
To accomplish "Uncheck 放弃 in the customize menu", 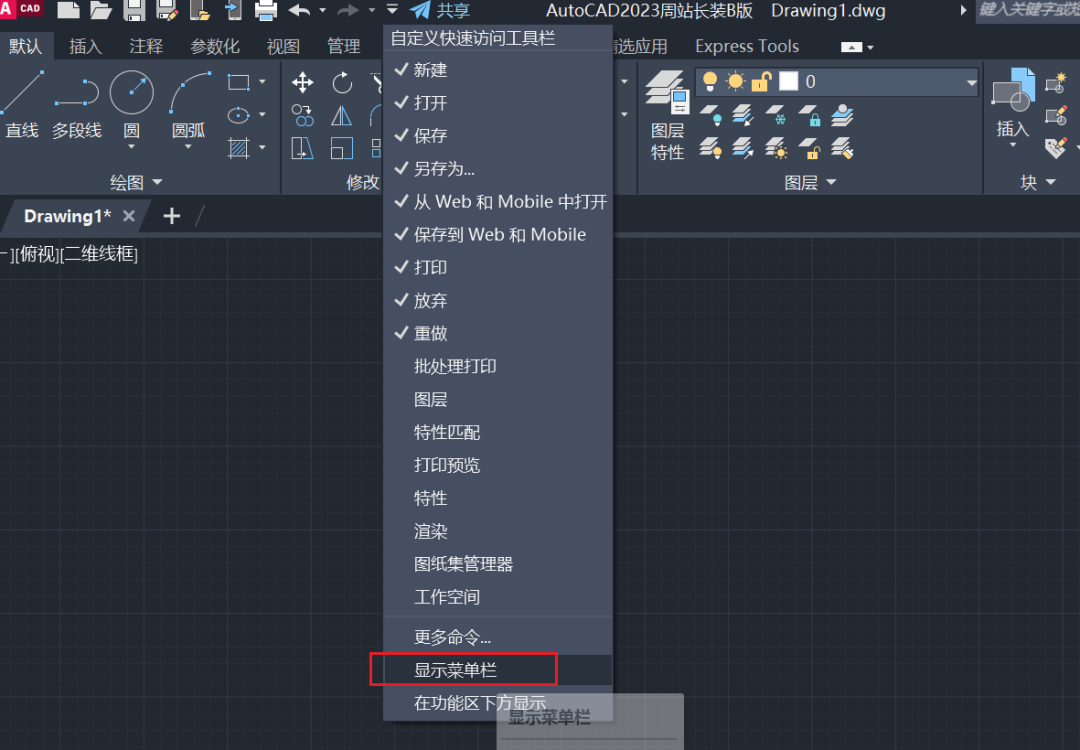I will click(498, 301).
